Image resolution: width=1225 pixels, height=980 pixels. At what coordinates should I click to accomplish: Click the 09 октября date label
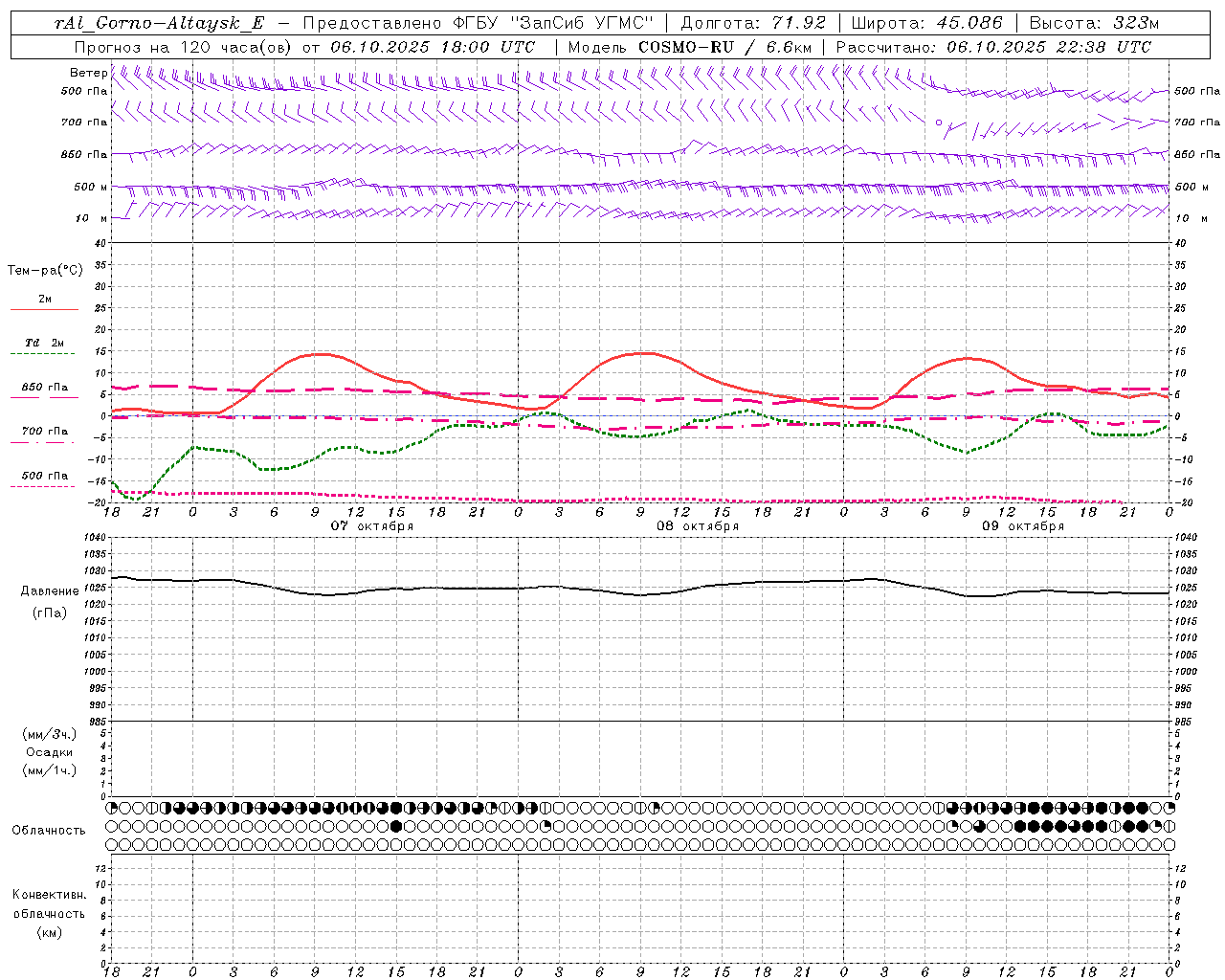(x=1023, y=526)
